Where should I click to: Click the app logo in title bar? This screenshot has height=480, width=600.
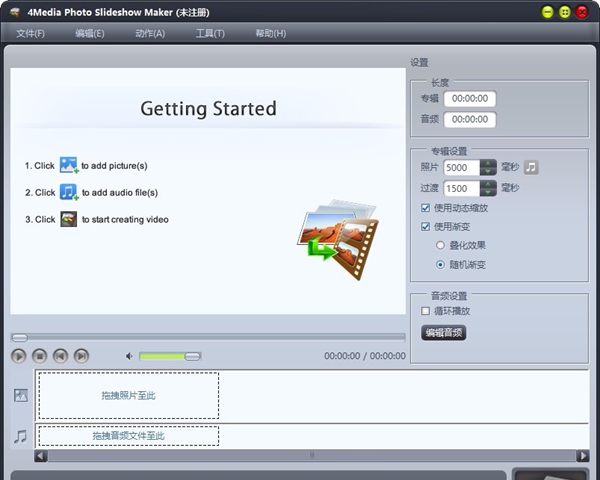(x=15, y=12)
